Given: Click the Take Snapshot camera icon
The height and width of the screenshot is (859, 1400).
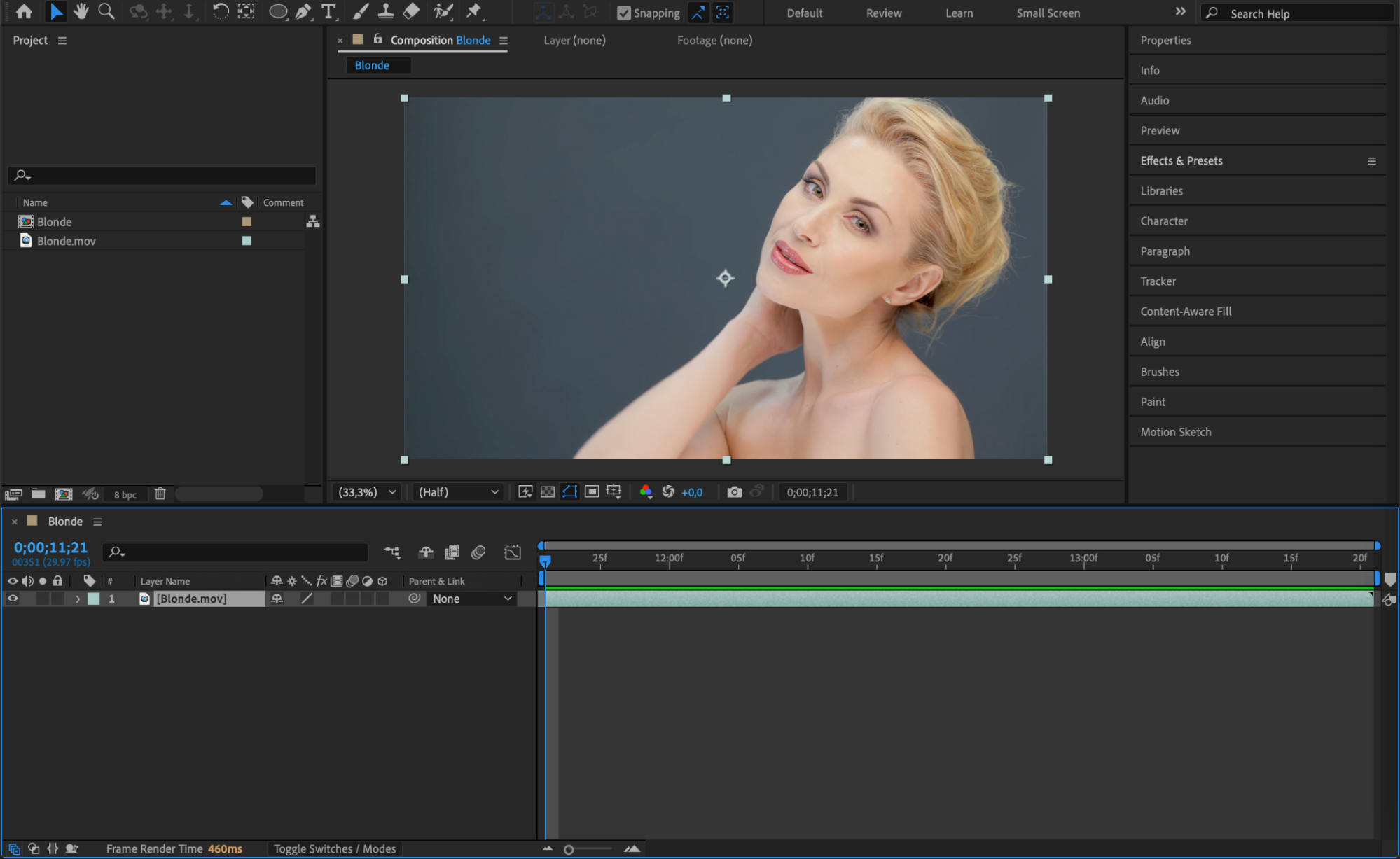Looking at the screenshot, I should pyautogui.click(x=734, y=492).
